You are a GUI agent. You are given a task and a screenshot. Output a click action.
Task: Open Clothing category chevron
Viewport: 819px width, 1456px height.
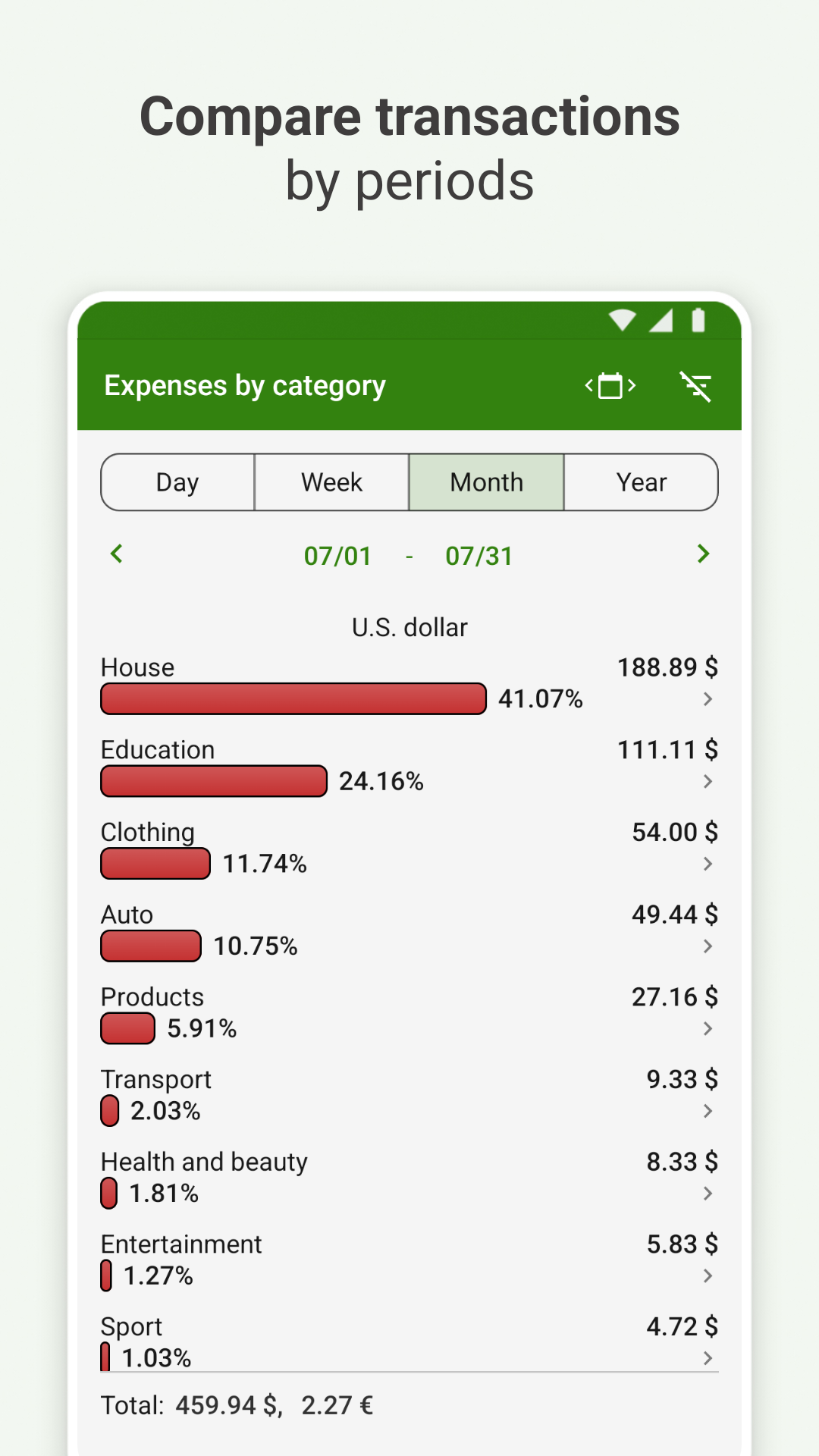tap(708, 864)
